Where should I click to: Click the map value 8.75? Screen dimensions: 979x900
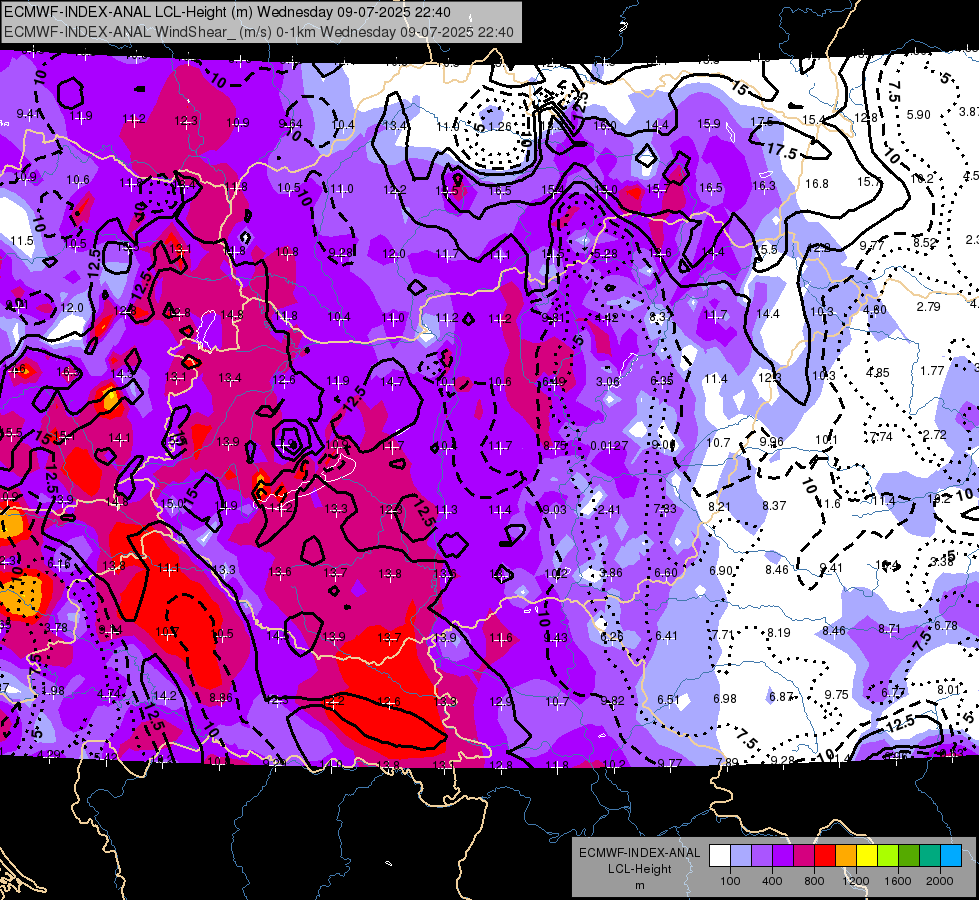(x=555, y=446)
